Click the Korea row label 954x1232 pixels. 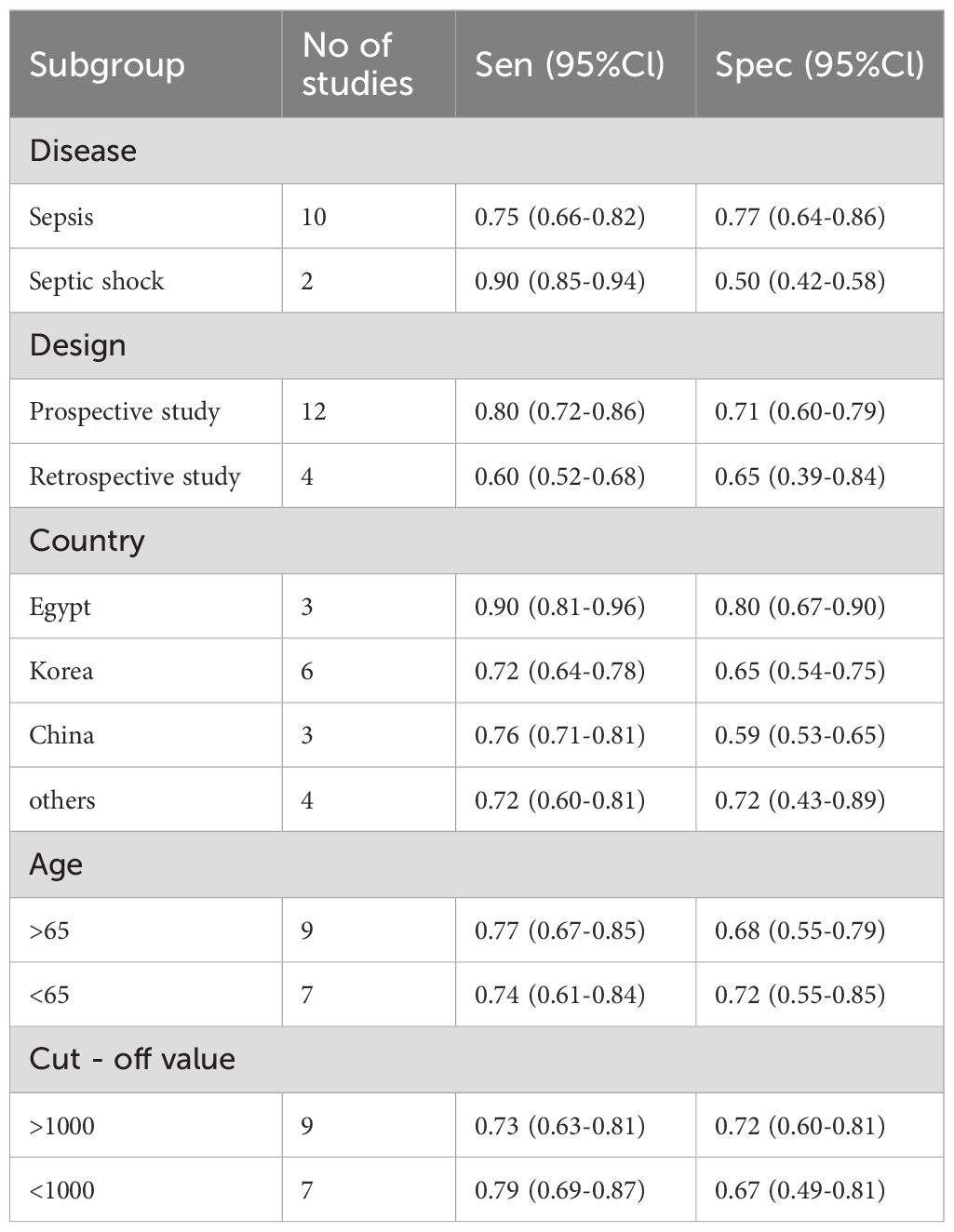tap(61, 671)
